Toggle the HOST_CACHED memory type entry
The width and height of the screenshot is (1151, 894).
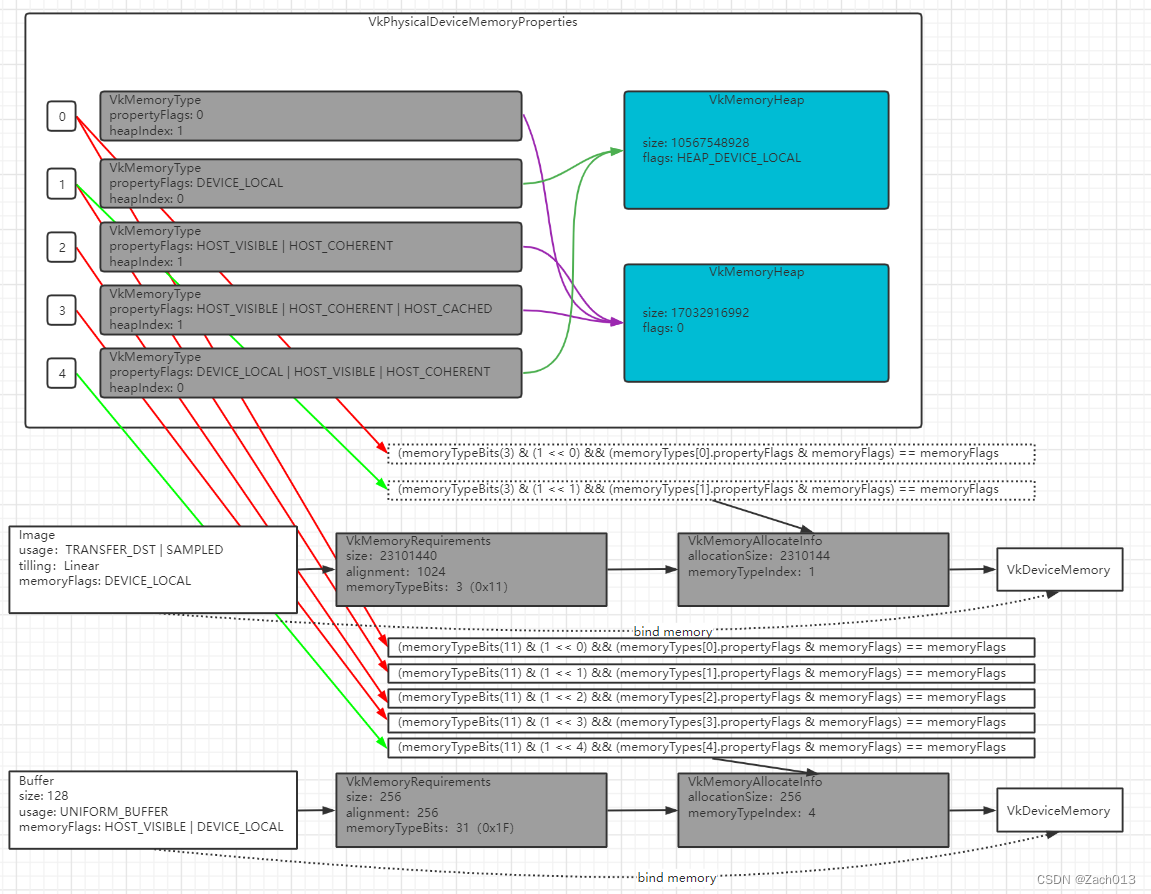tap(310, 310)
